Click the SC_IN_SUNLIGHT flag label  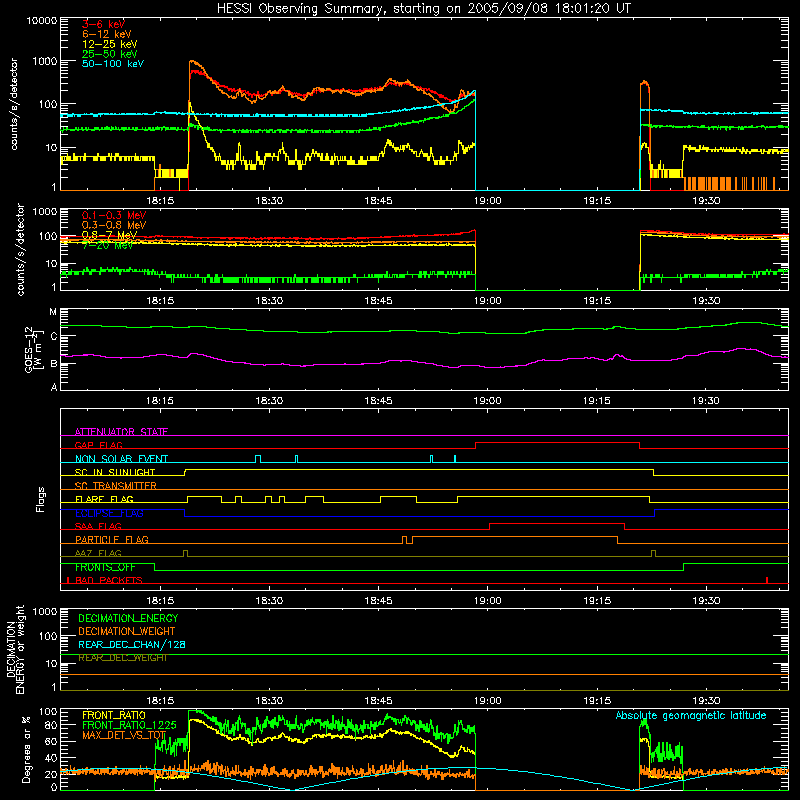115,472
